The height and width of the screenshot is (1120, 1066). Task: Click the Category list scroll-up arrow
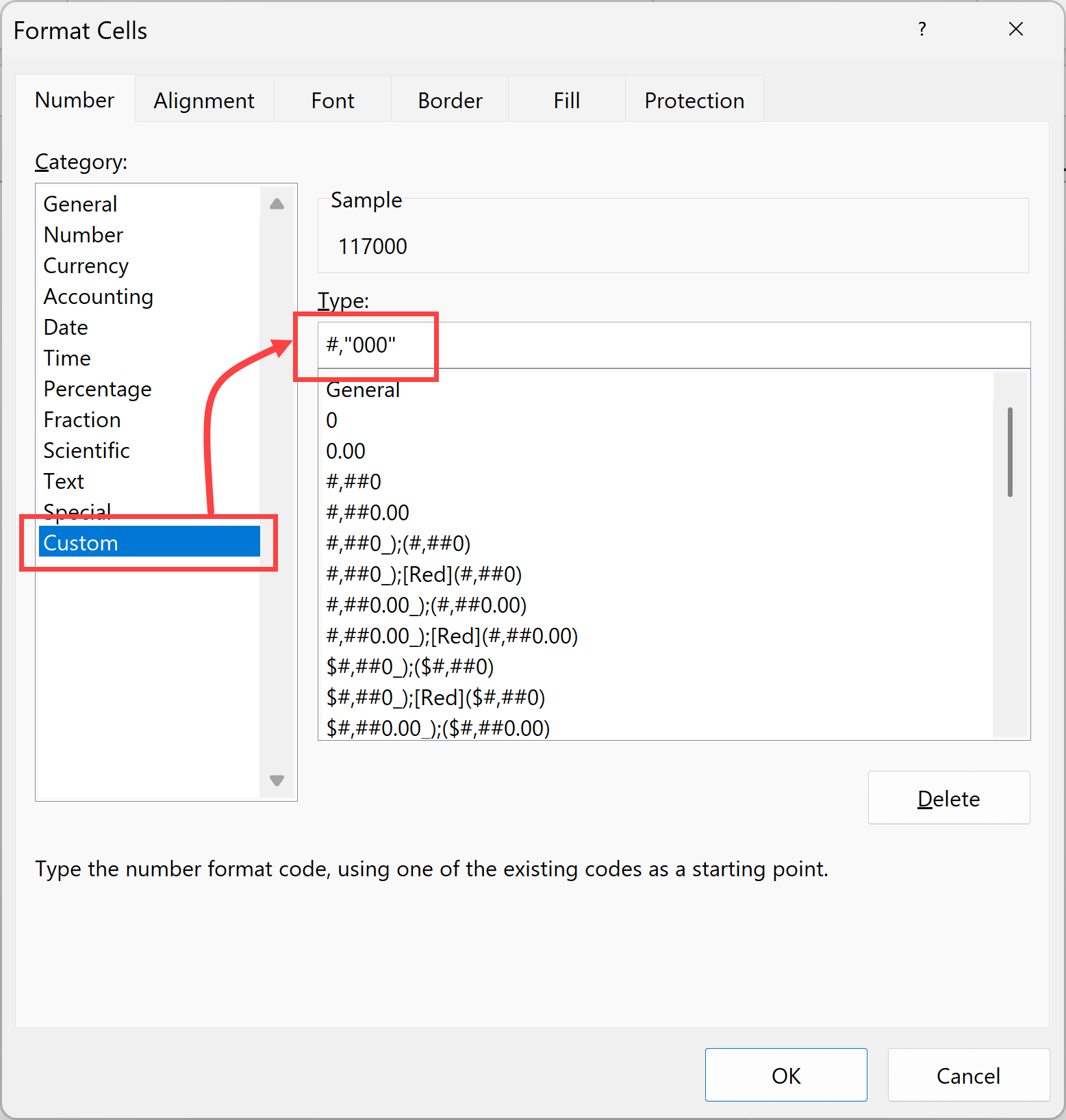click(277, 203)
